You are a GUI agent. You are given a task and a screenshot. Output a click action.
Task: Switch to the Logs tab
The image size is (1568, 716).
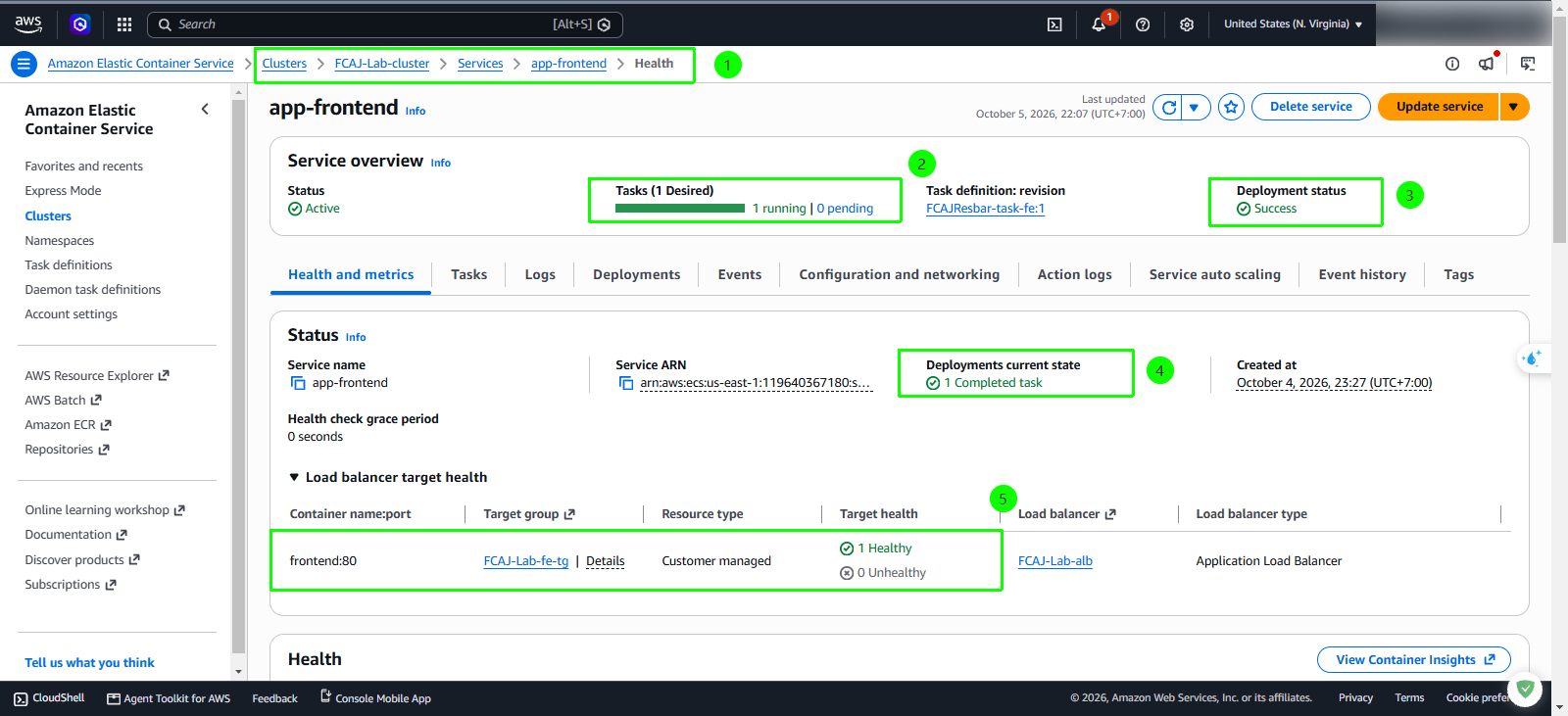click(540, 274)
